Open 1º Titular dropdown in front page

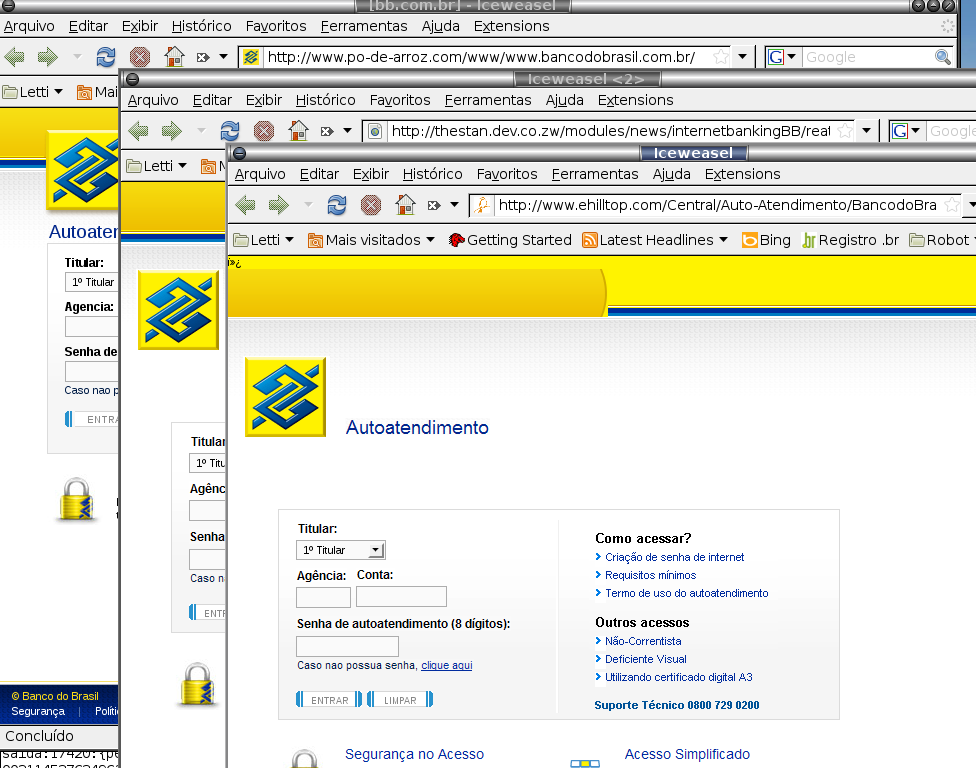pyautogui.click(x=340, y=550)
